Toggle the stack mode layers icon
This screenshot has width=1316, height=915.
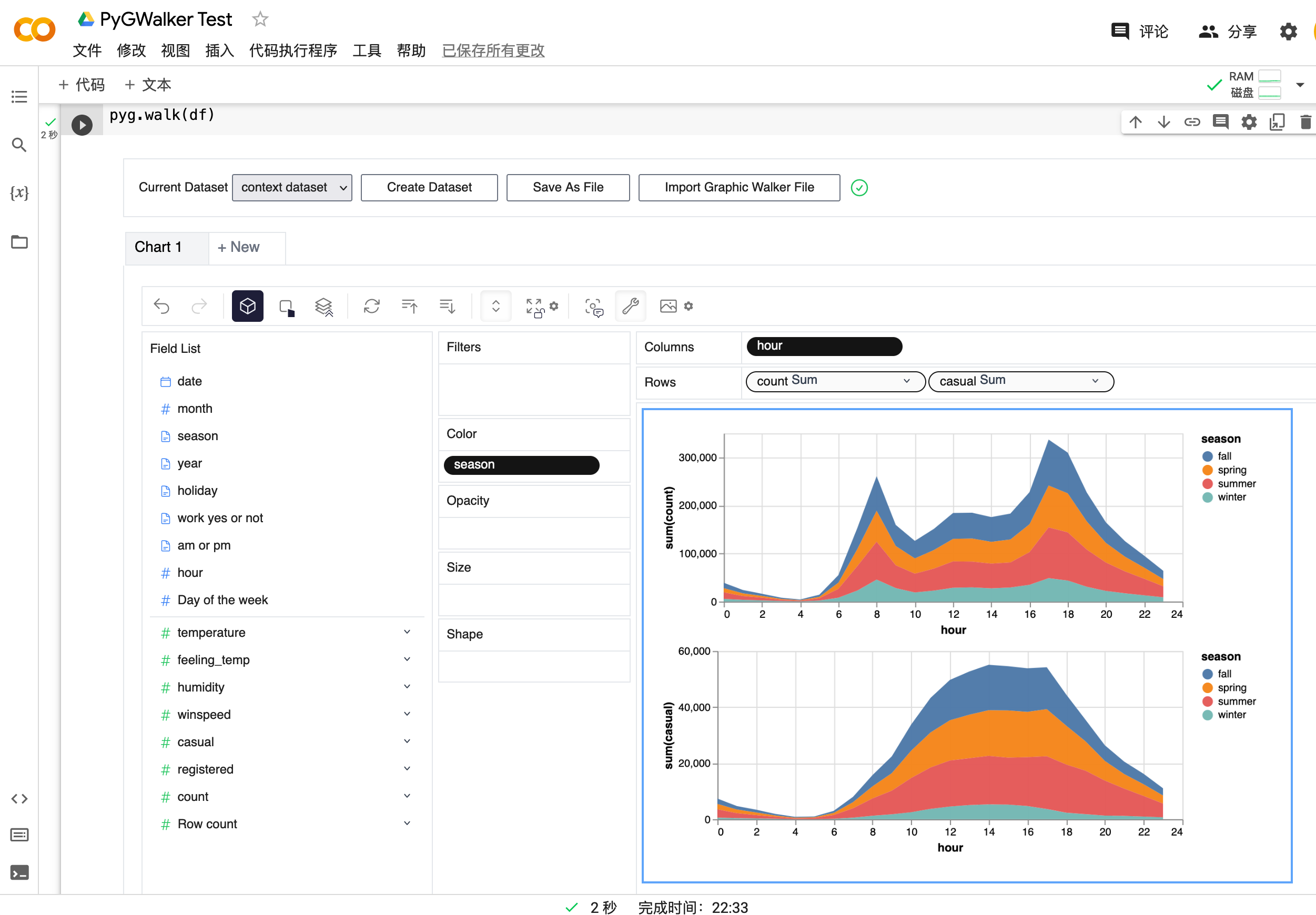324,307
